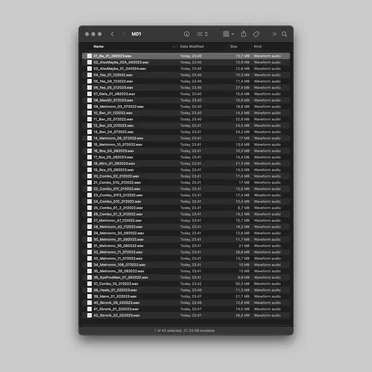The height and width of the screenshot is (372, 372).
Task: Click the M01 window title
Action: click(136, 34)
